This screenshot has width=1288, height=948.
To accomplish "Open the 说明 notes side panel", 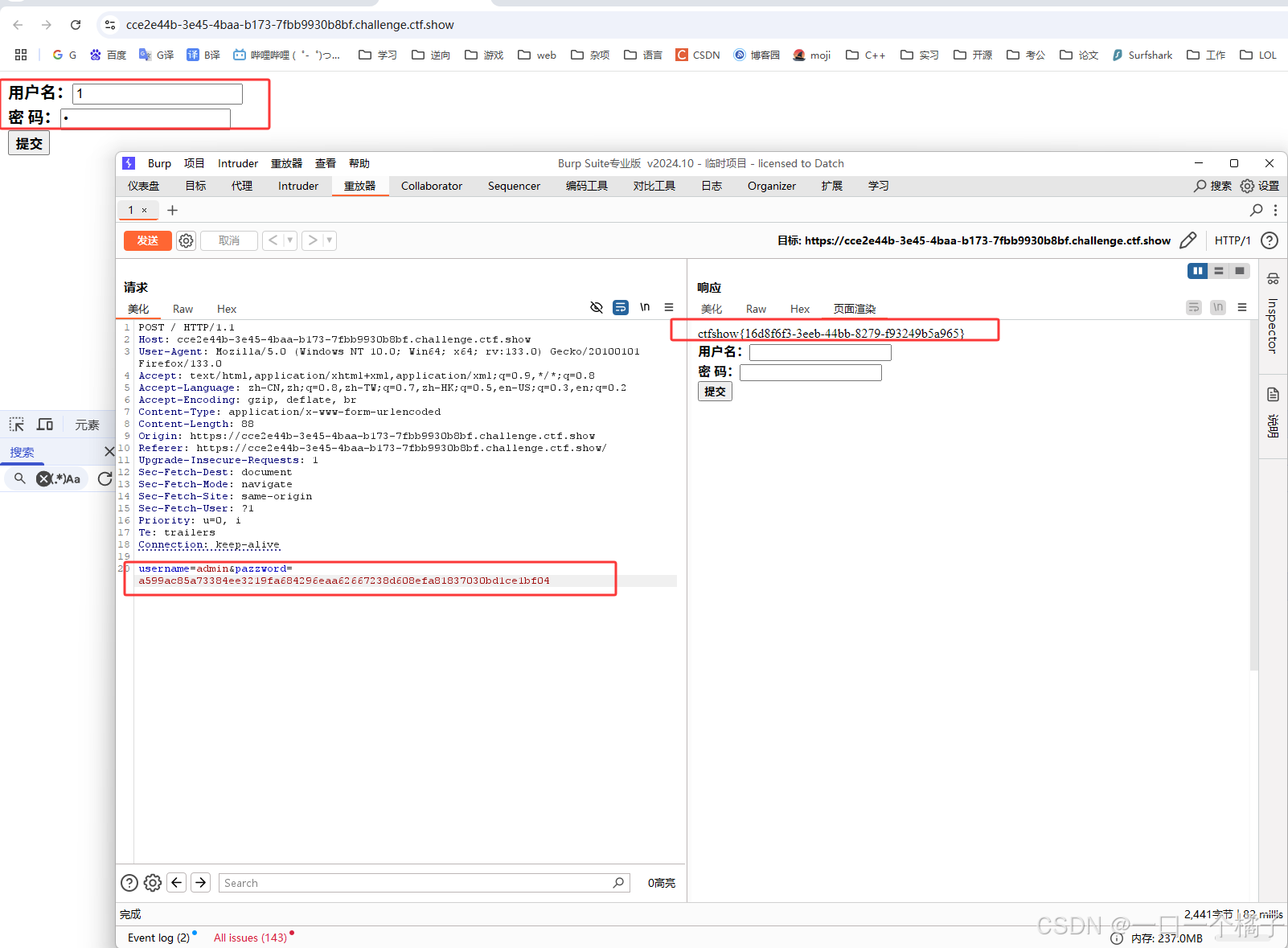I will click(1273, 412).
